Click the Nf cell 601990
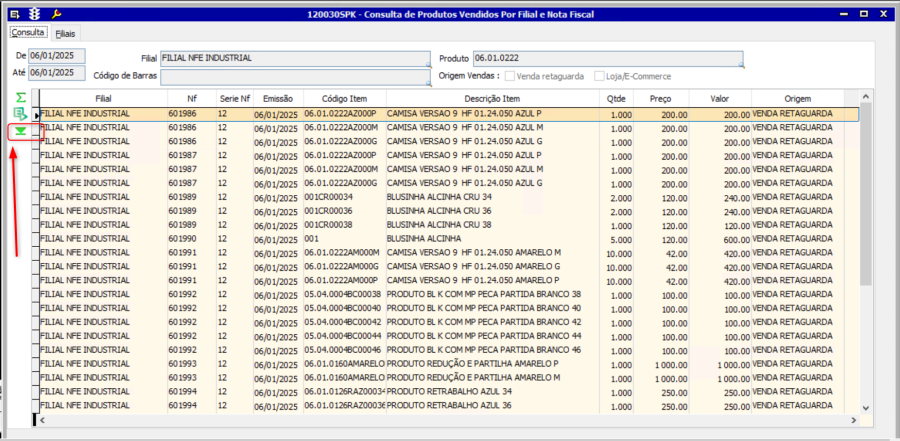The image size is (900, 441). coord(192,239)
